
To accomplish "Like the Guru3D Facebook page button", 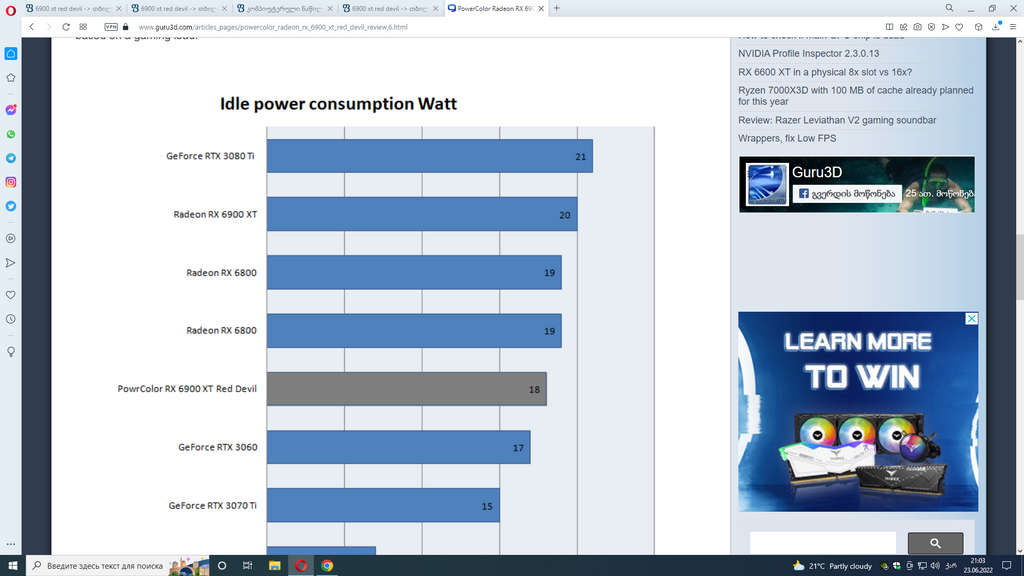I will [846, 193].
